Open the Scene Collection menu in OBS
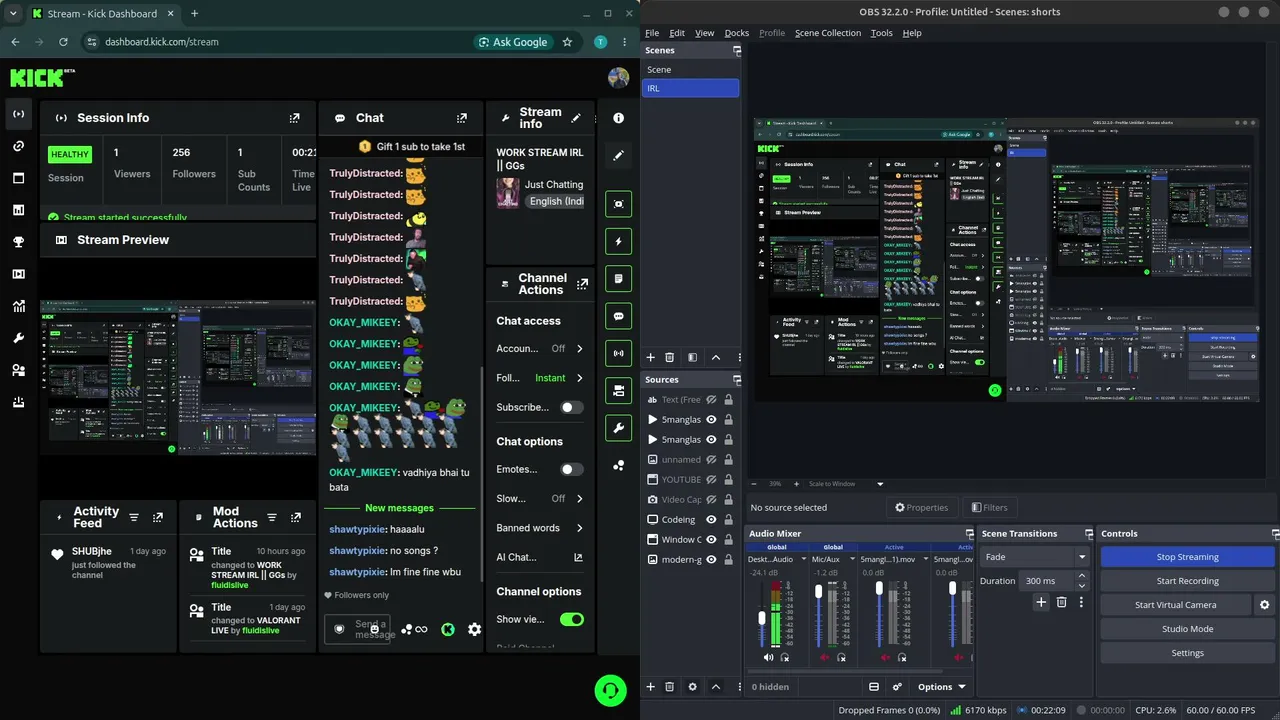 (x=827, y=33)
